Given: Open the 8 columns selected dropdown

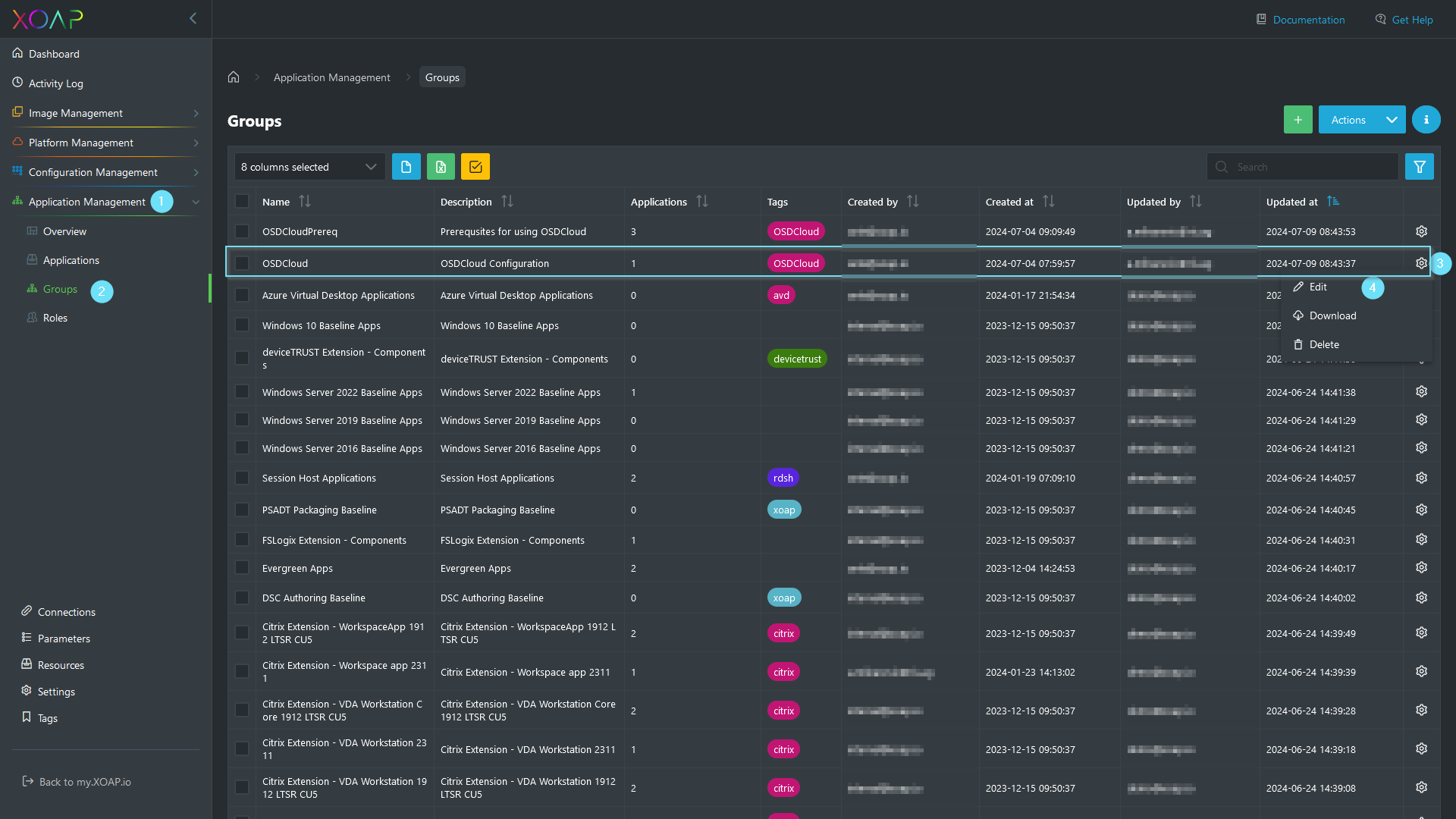Looking at the screenshot, I should coord(309,167).
